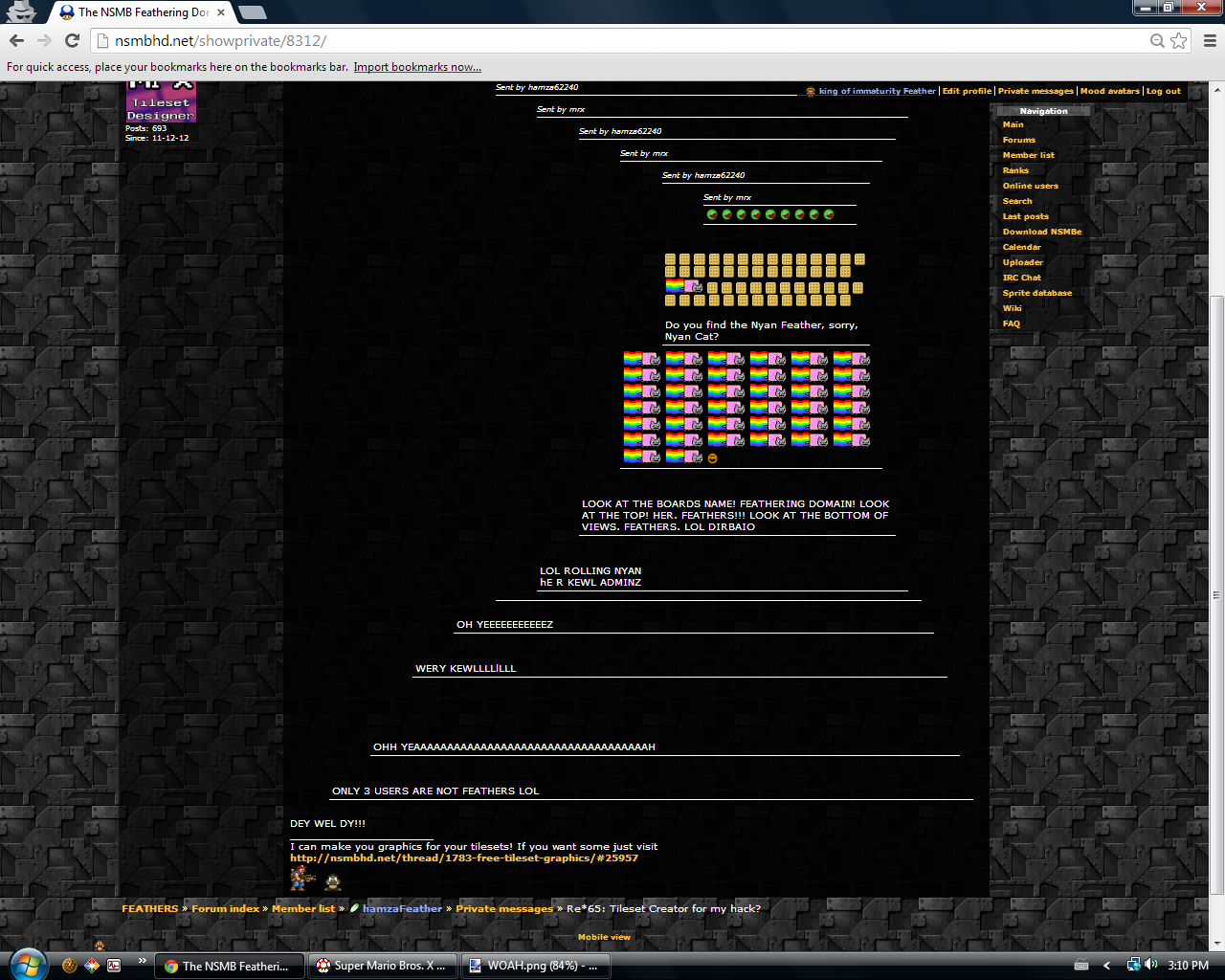Click the Log out link
The image size is (1225, 980).
(x=1163, y=91)
